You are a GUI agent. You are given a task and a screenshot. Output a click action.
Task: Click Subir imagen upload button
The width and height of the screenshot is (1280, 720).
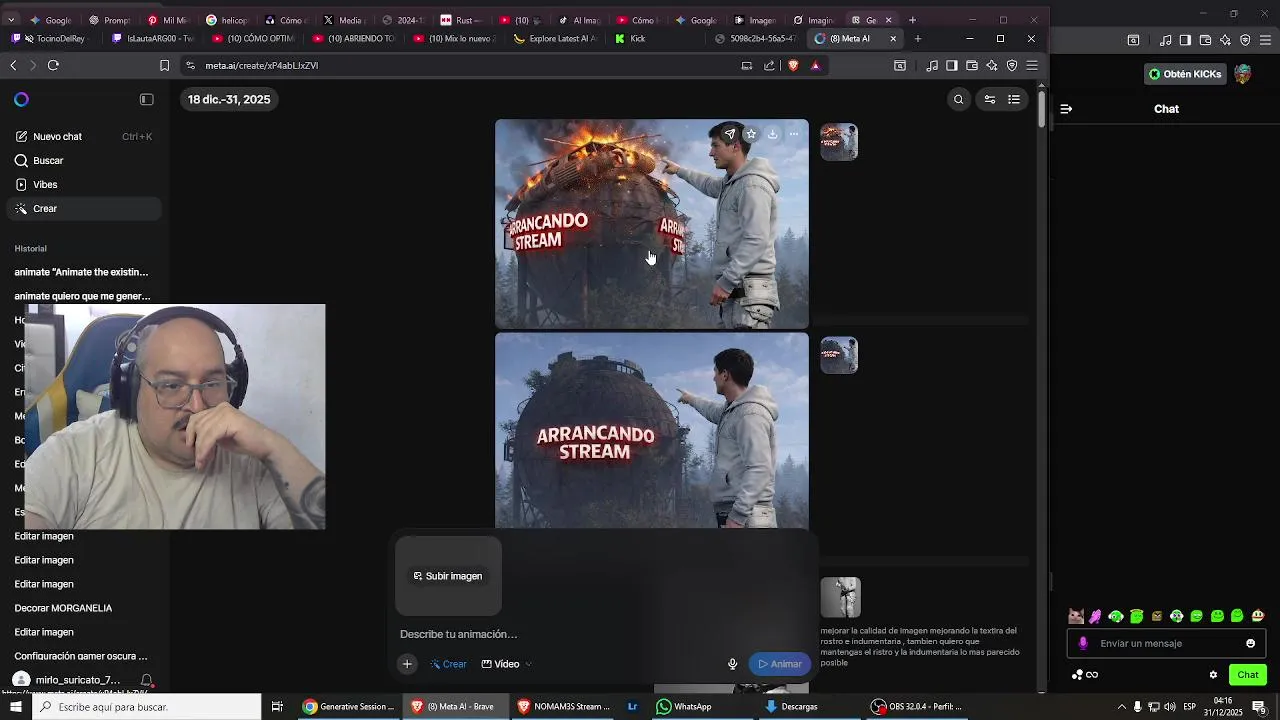pos(448,576)
